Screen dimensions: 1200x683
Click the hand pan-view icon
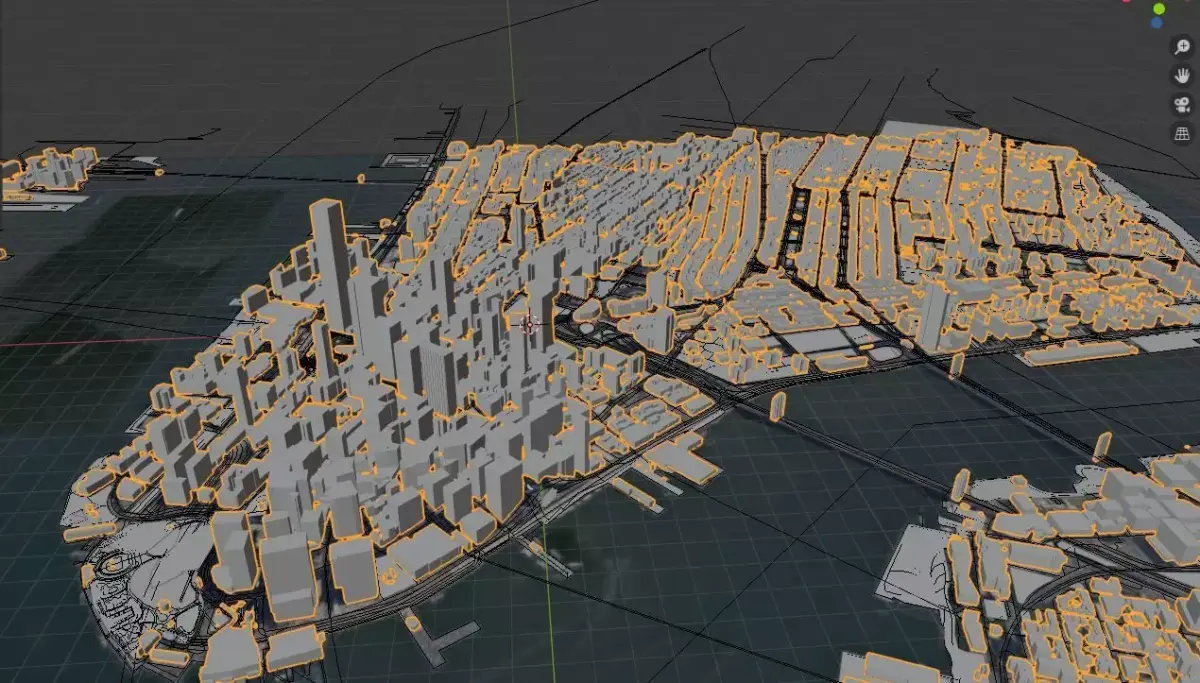pyautogui.click(x=1182, y=75)
